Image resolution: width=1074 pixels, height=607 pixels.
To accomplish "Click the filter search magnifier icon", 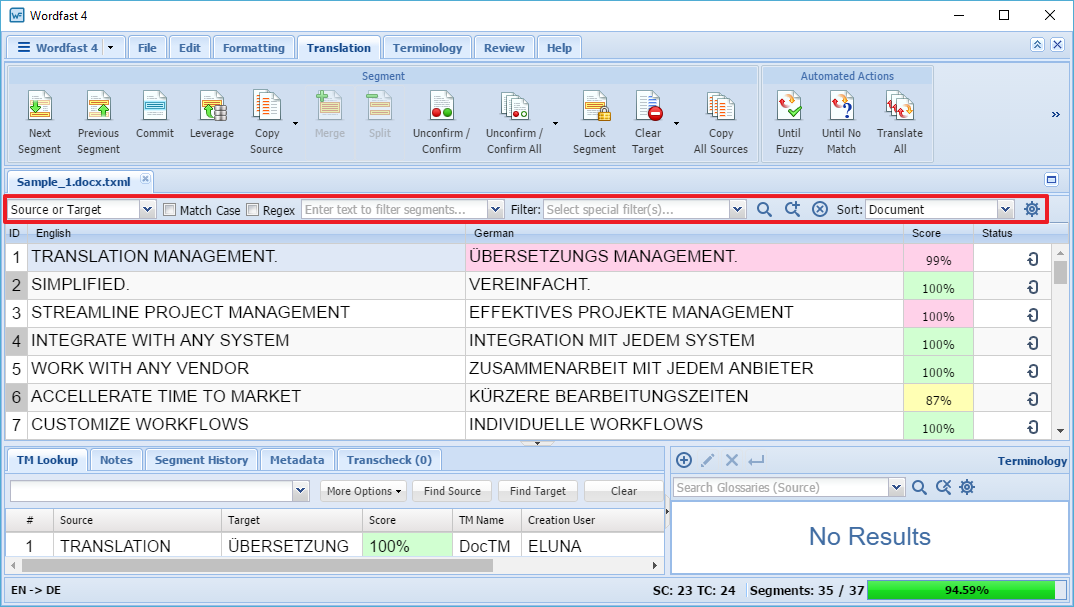I will (x=764, y=210).
